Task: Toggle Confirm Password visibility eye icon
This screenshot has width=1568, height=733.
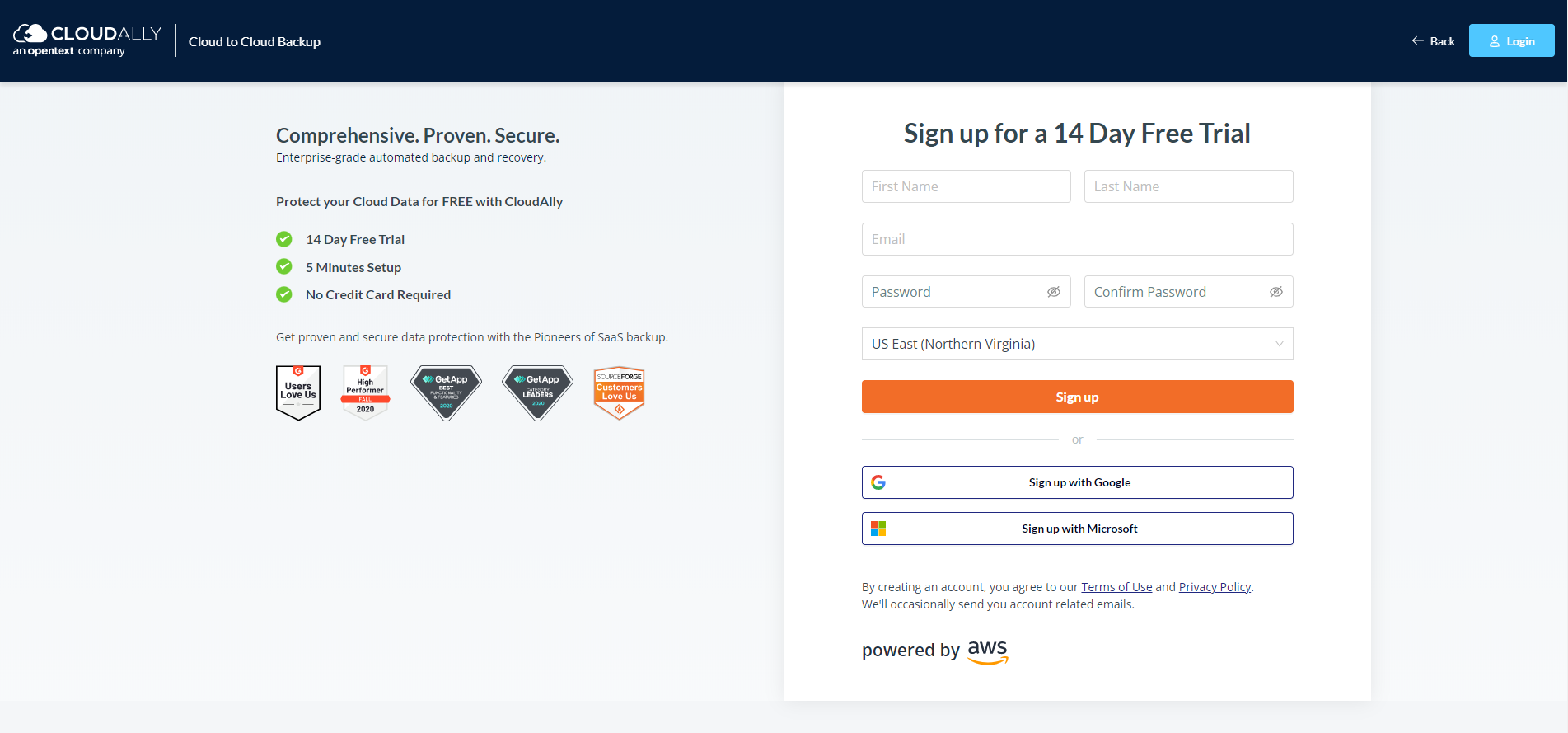Action: click(1275, 292)
